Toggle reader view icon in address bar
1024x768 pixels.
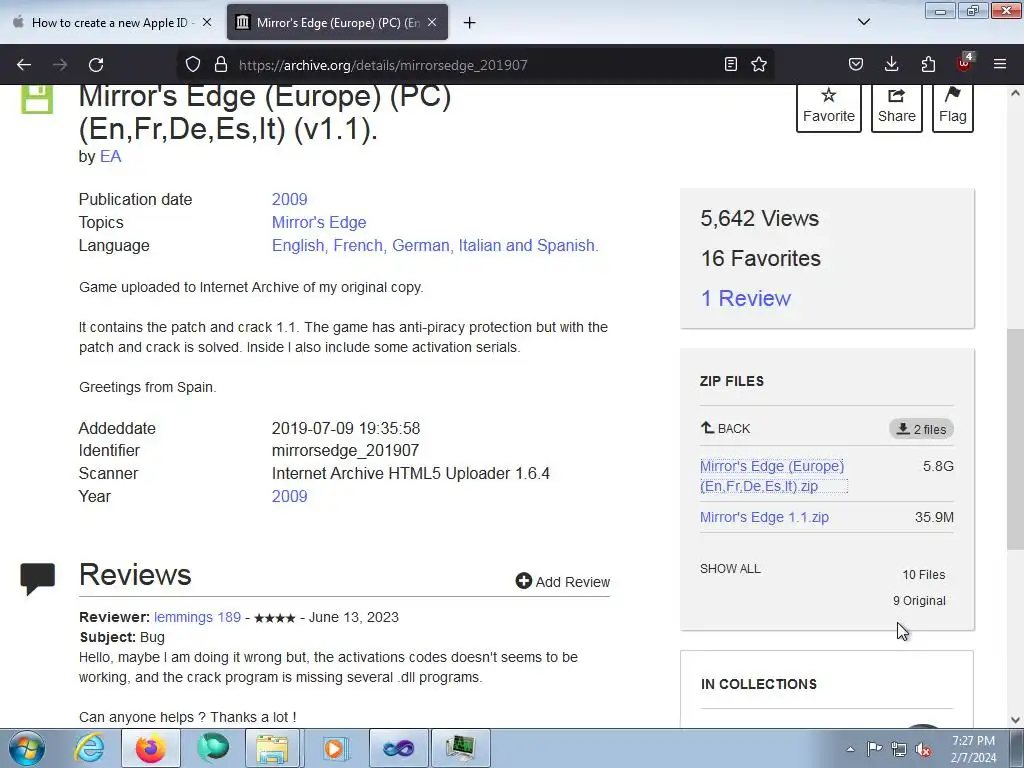[x=731, y=64]
